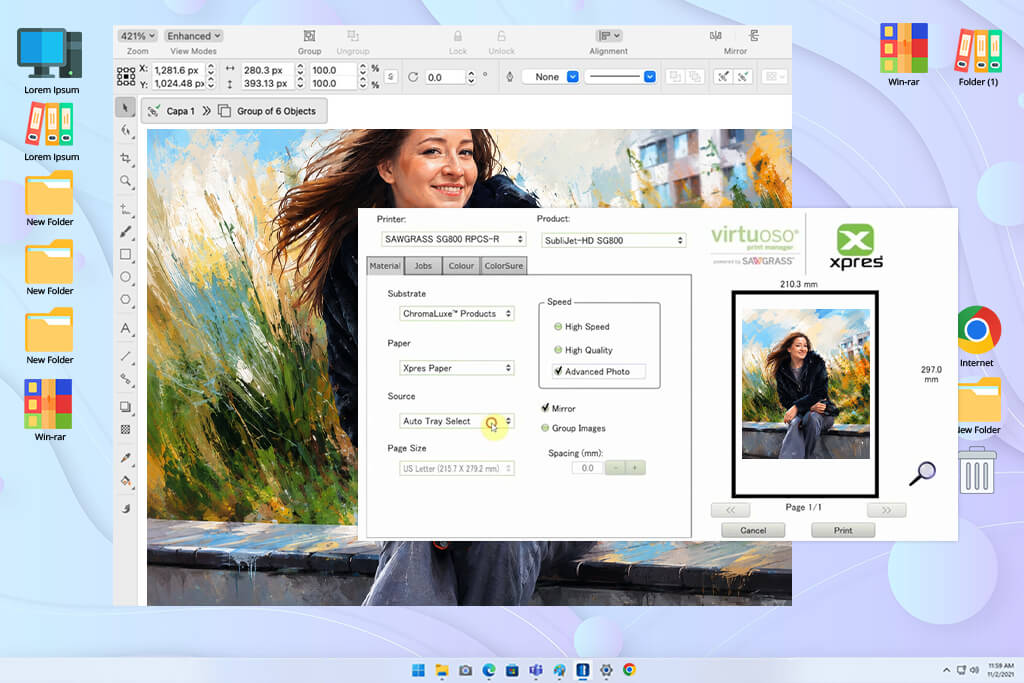Image resolution: width=1024 pixels, height=683 pixels.
Task: Click the Unlock padlock icon
Action: pos(502,36)
